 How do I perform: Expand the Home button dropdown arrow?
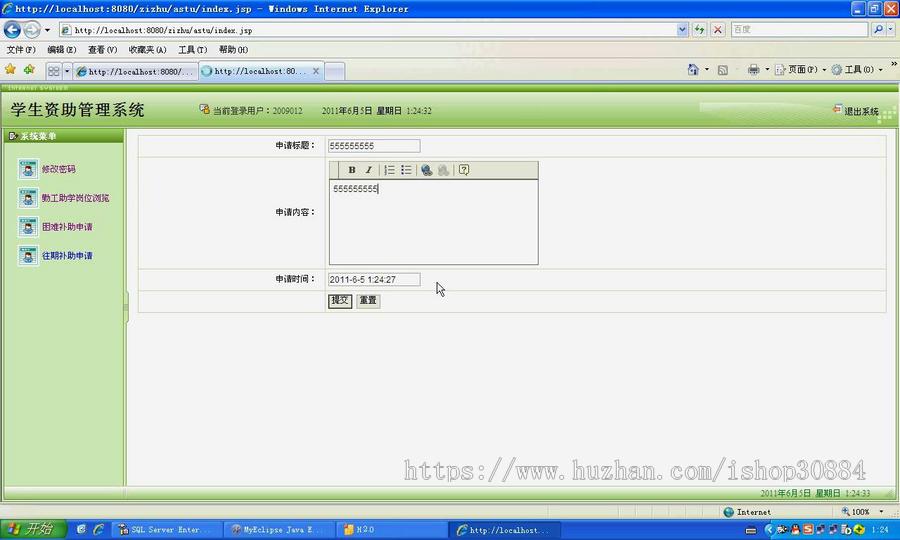[x=707, y=69]
